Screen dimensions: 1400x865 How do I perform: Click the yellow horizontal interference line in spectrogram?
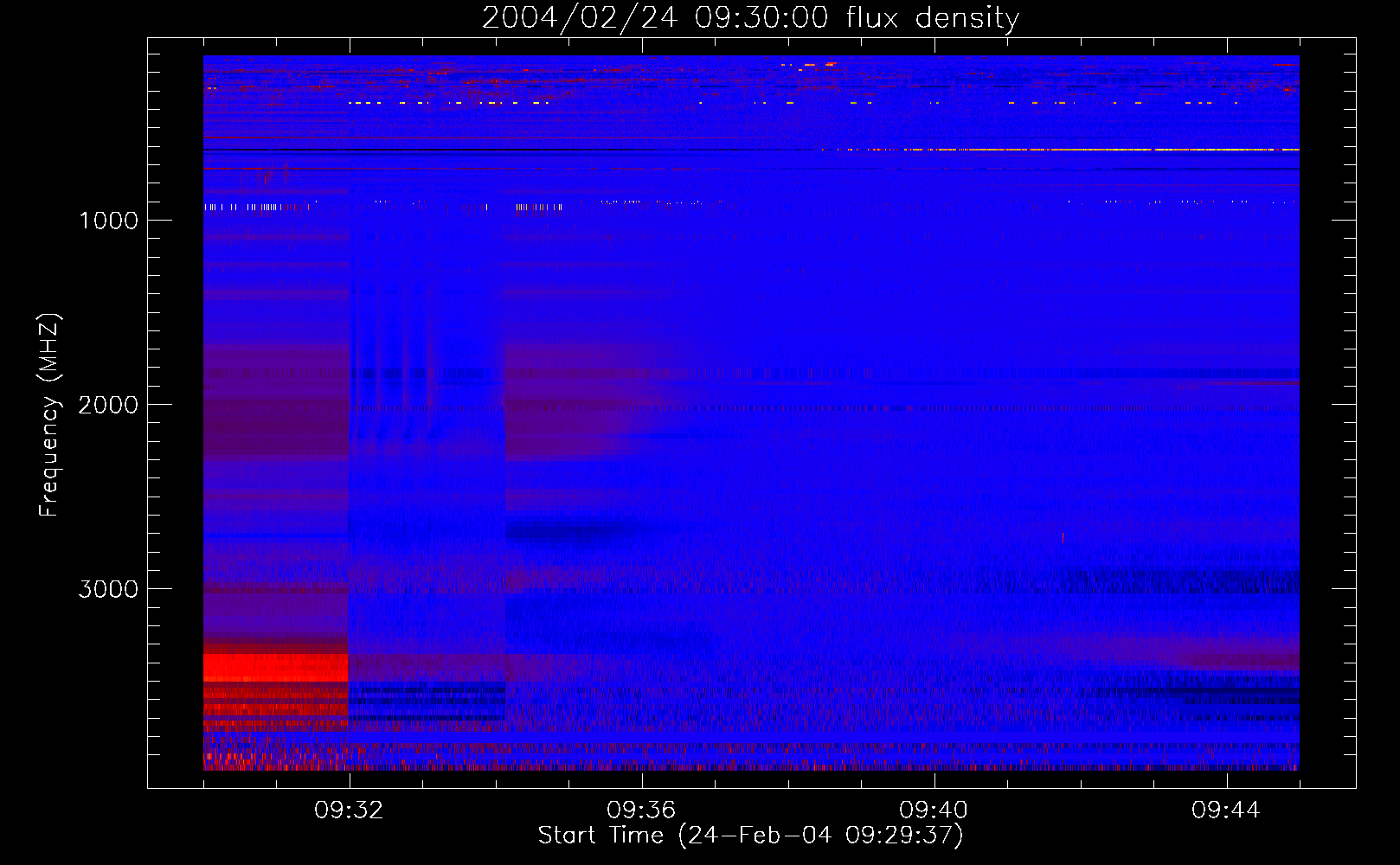1060,150
